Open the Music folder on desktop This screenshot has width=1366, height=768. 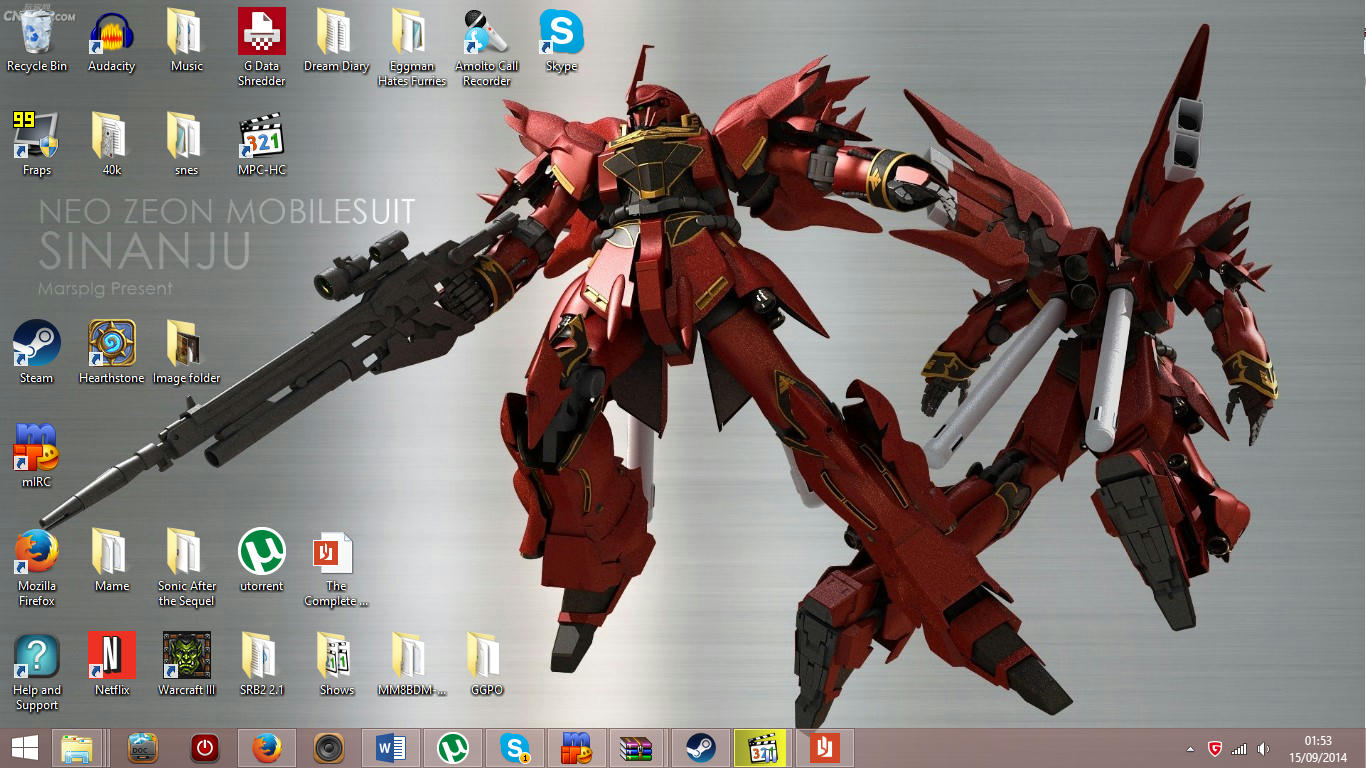point(186,41)
